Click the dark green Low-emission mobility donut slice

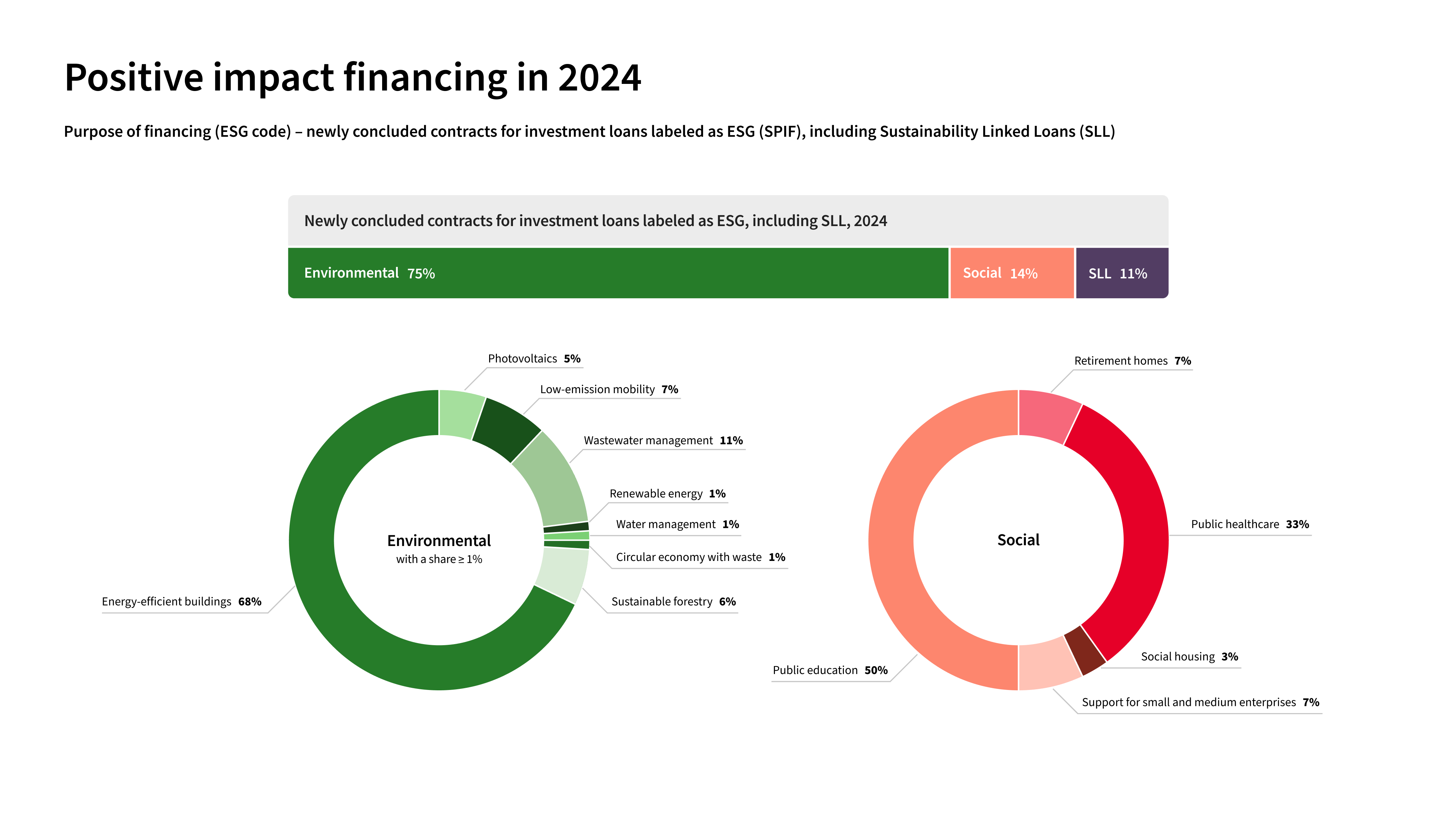pos(506,431)
